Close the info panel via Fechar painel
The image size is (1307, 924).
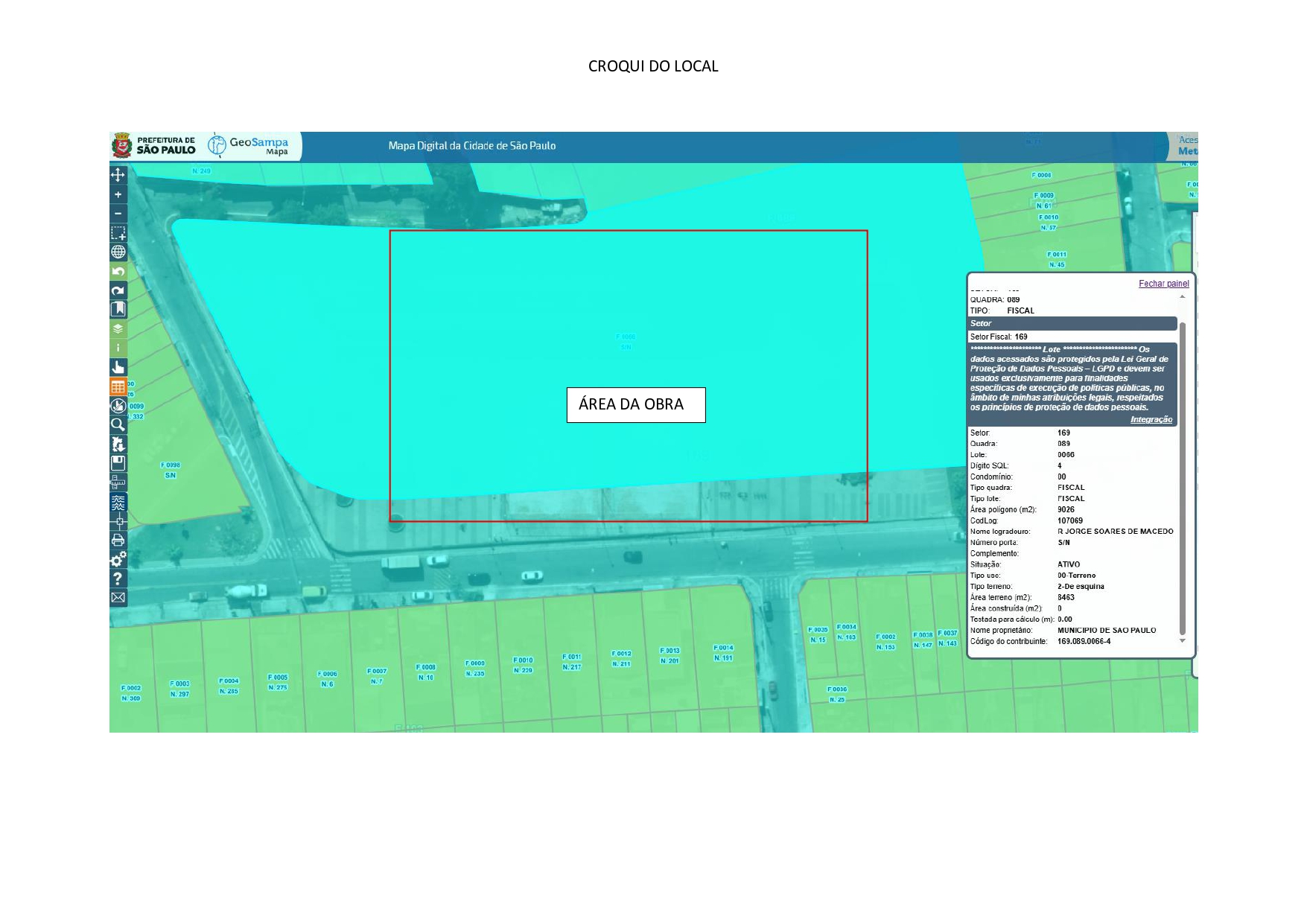point(1163,284)
